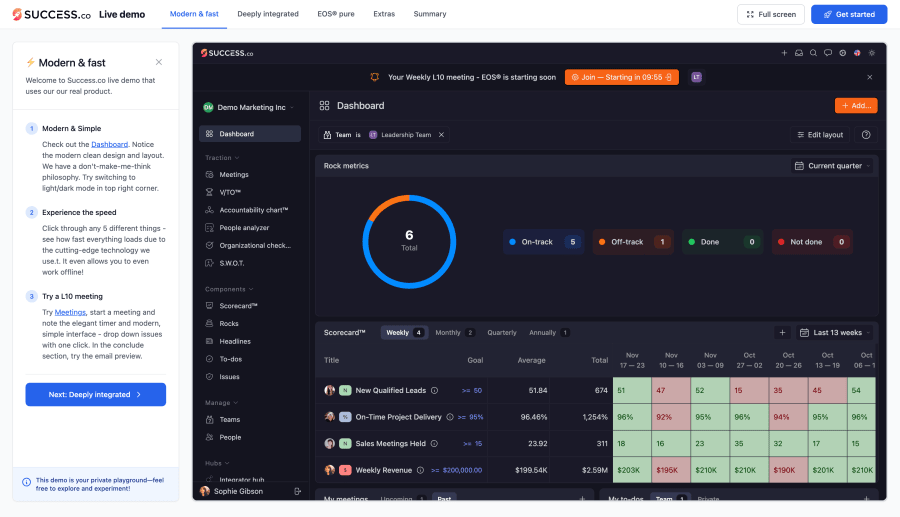
Task: Switch to EOS pure tab
Action: click(336, 14)
